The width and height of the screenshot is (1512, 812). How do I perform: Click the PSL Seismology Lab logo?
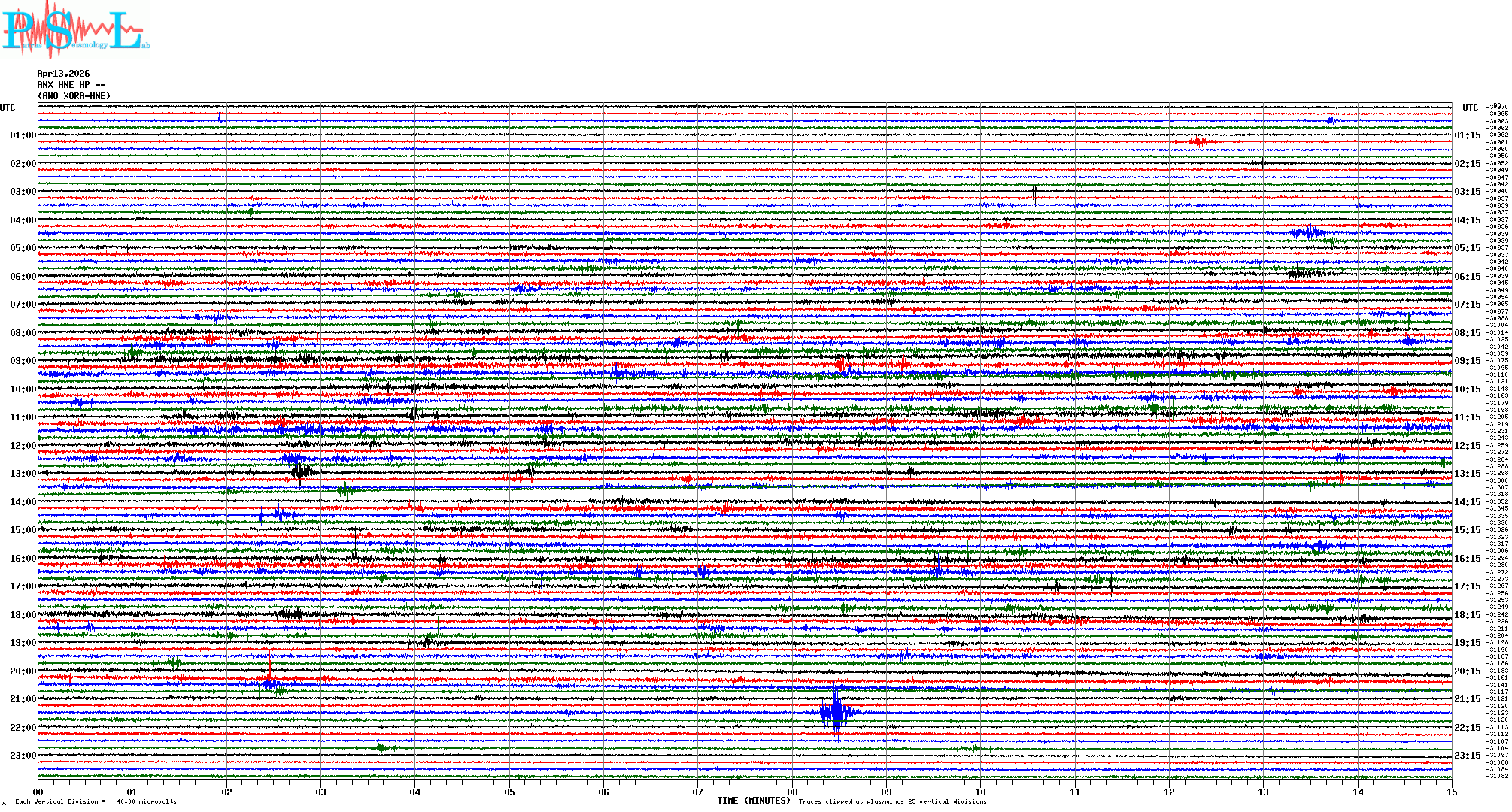click(x=74, y=30)
